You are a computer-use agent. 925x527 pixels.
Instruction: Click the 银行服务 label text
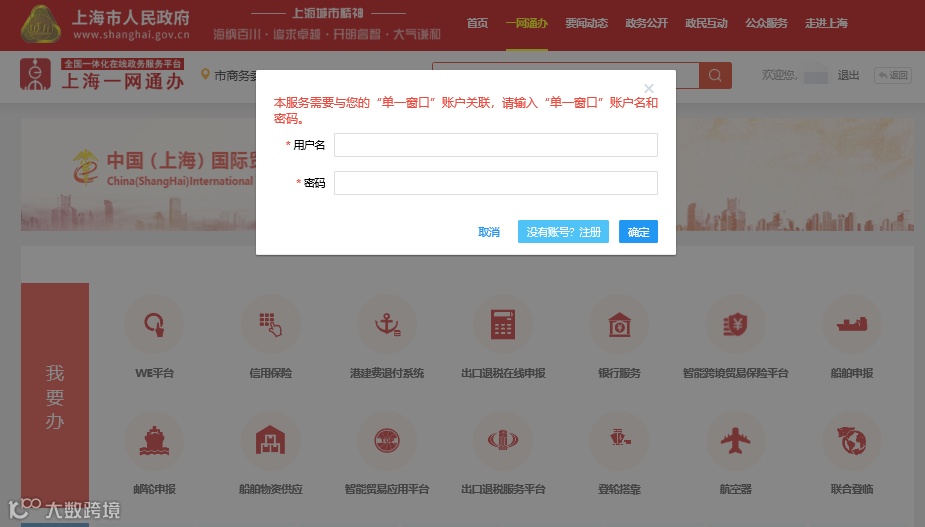(619, 373)
